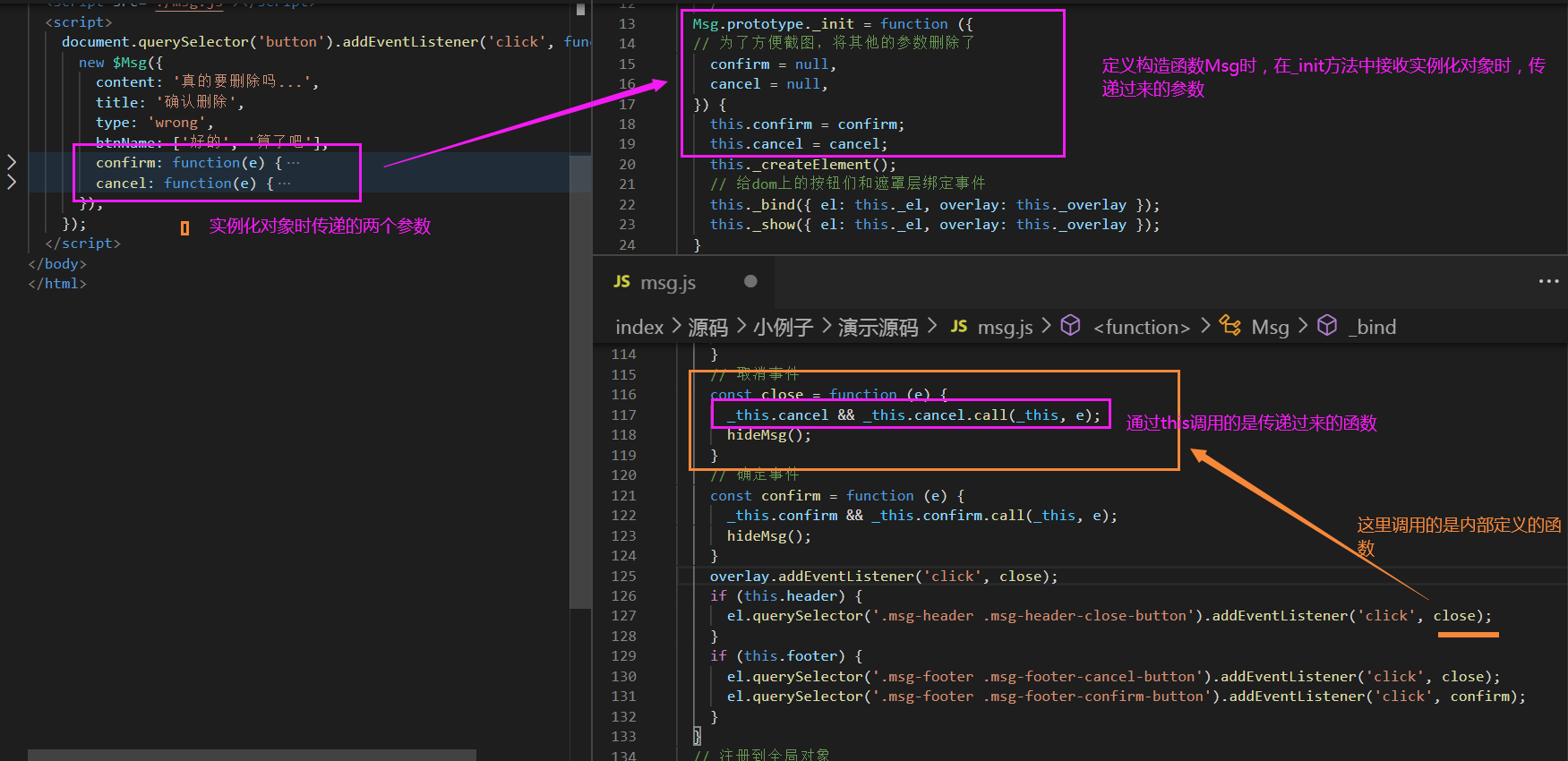The width and height of the screenshot is (1568, 761).
Task: Click line number 125 in the gutter
Action: point(623,576)
